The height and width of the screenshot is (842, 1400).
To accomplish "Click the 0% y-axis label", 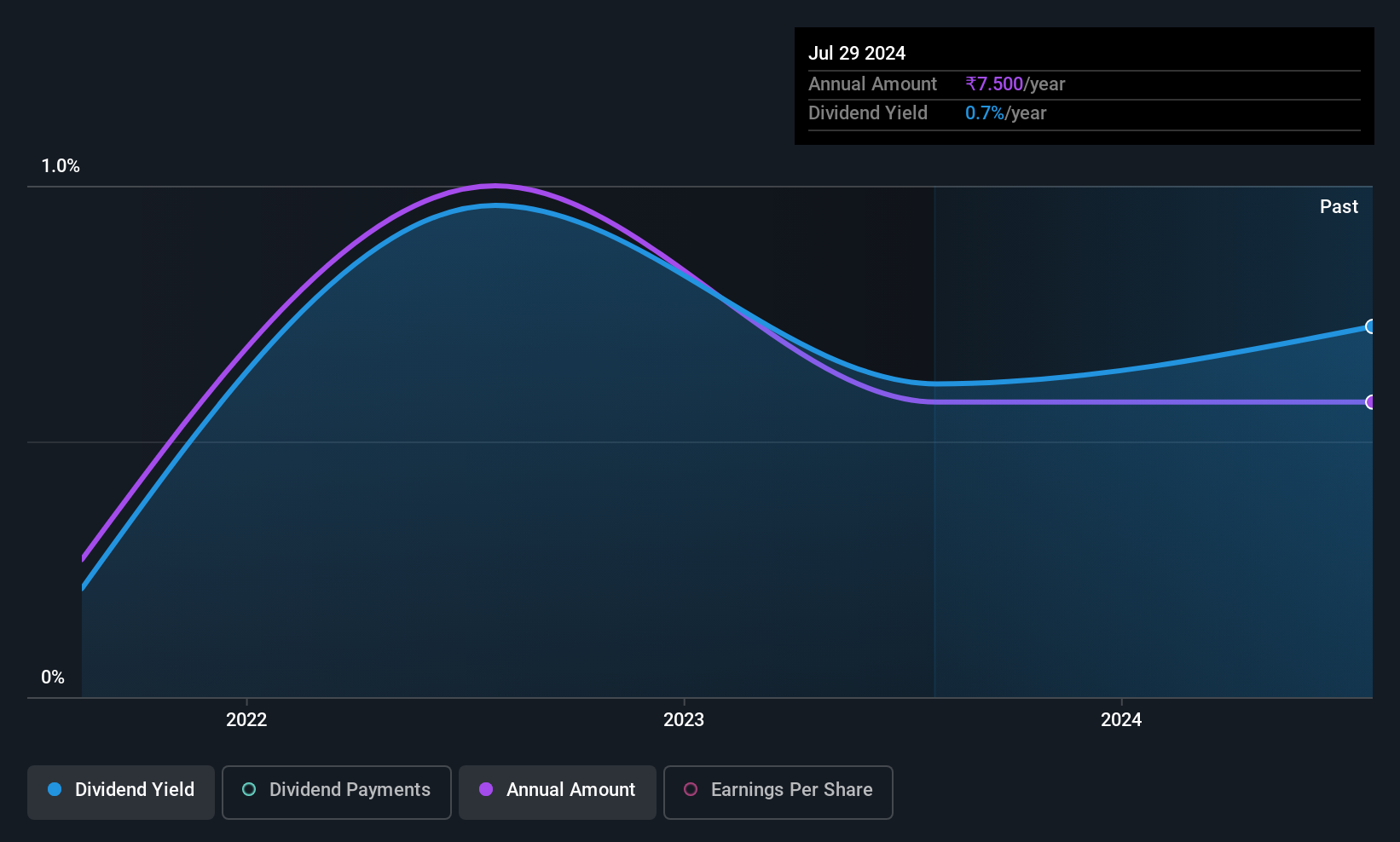I will tap(53, 677).
